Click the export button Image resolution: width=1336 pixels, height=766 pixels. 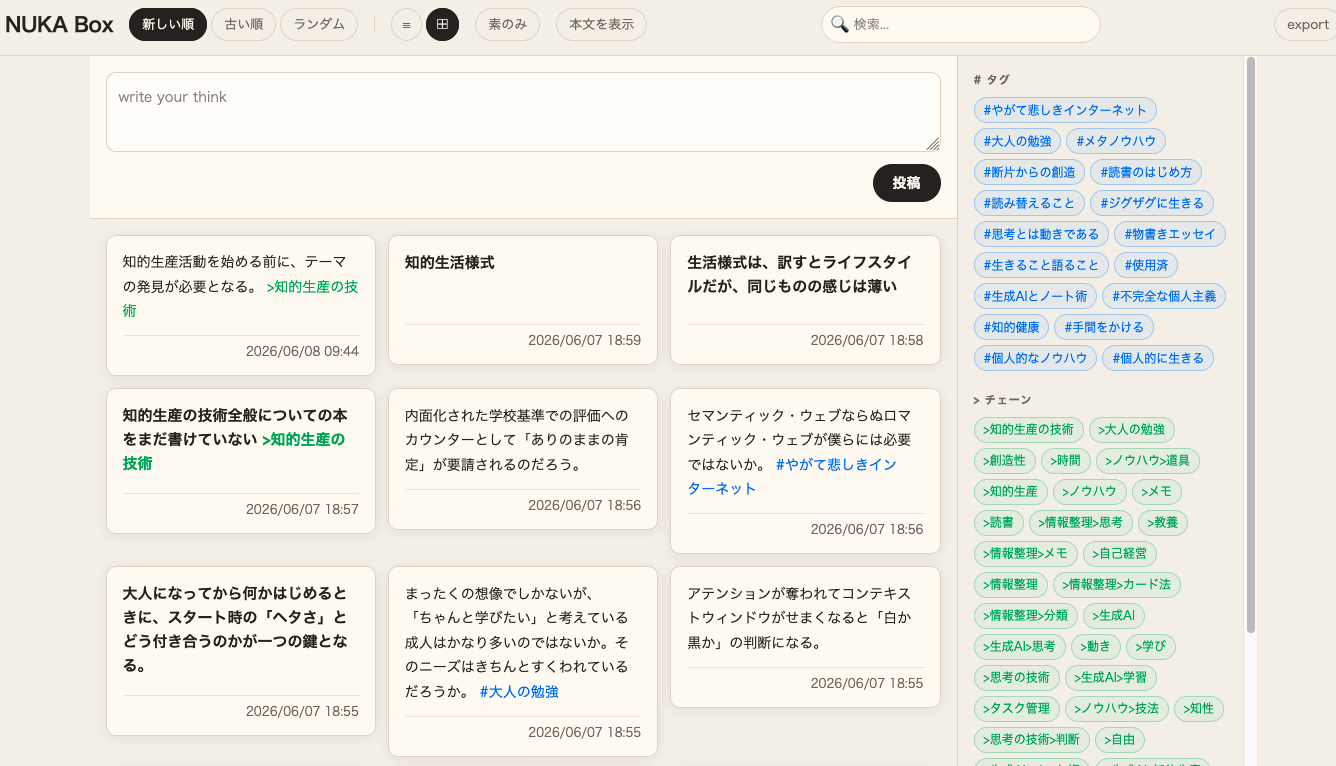click(x=1306, y=24)
